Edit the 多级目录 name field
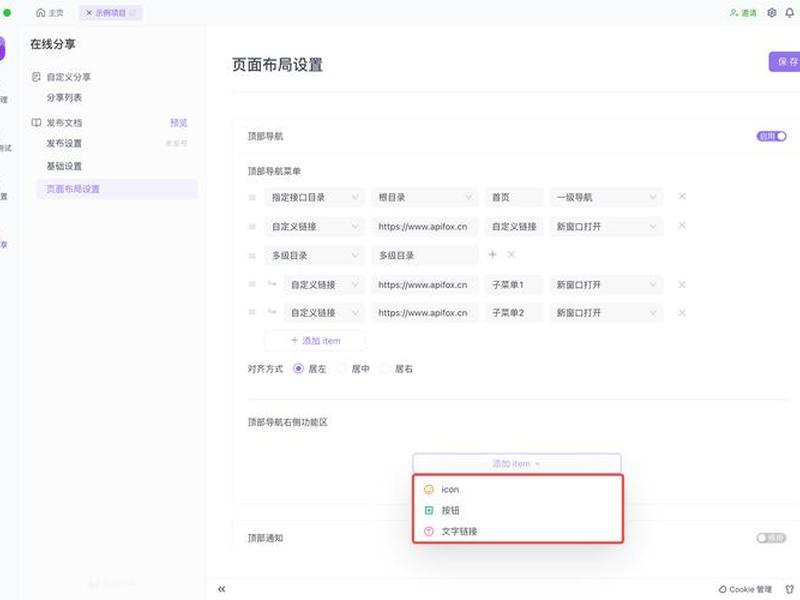800x600 pixels. 424,256
